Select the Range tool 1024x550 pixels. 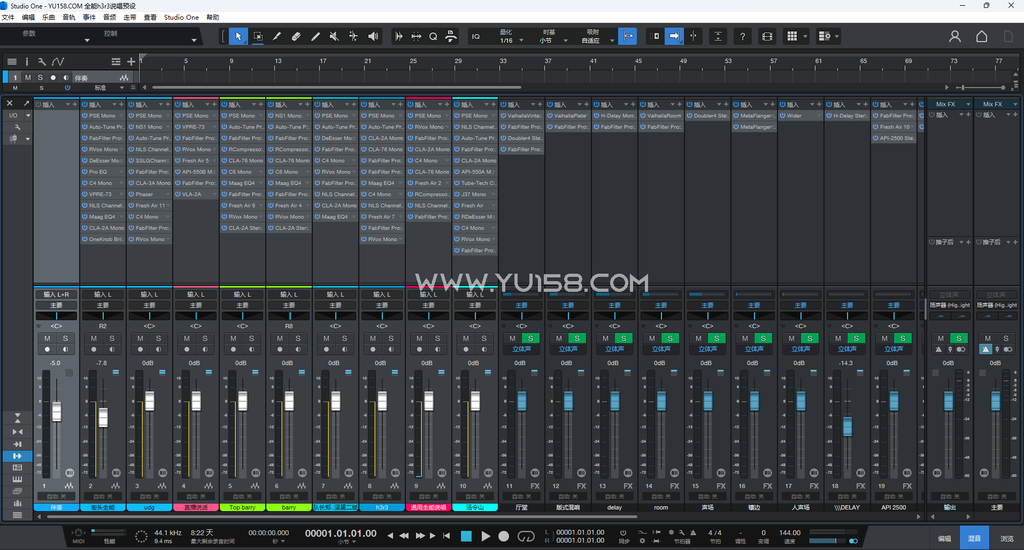[258, 37]
